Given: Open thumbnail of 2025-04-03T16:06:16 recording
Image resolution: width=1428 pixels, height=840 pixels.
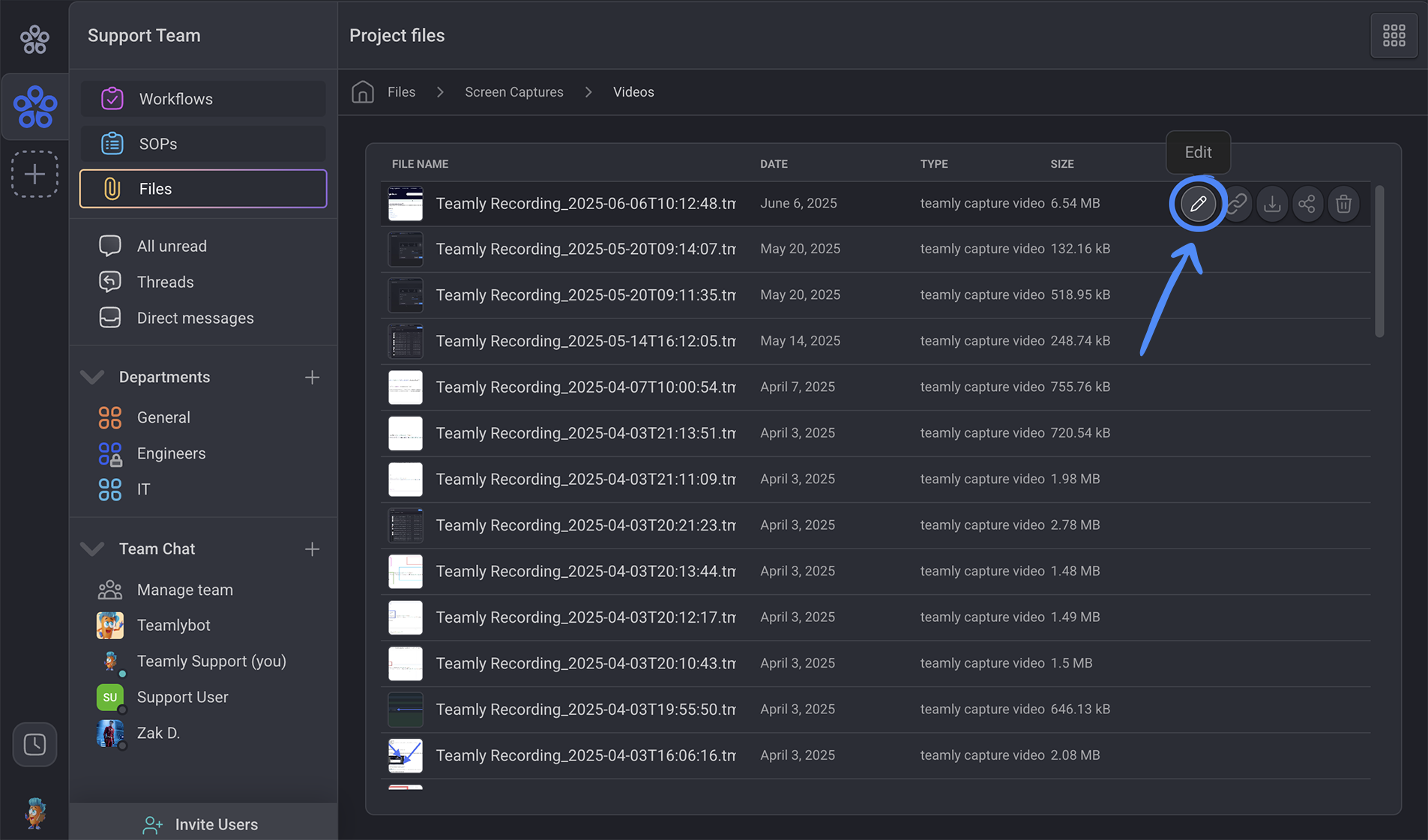Looking at the screenshot, I should click(x=406, y=755).
